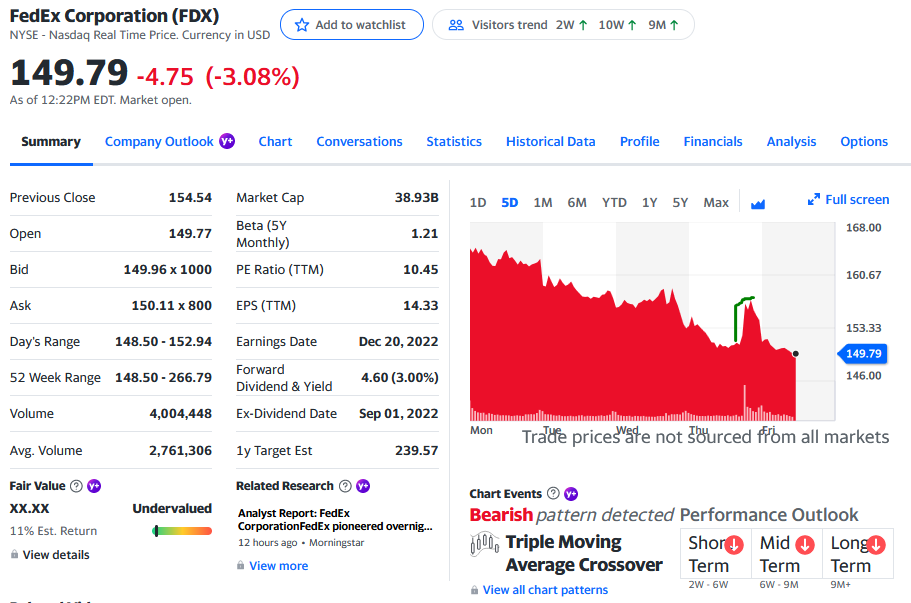Select the Summary tab
Screen dimensions: 911x603
51,142
